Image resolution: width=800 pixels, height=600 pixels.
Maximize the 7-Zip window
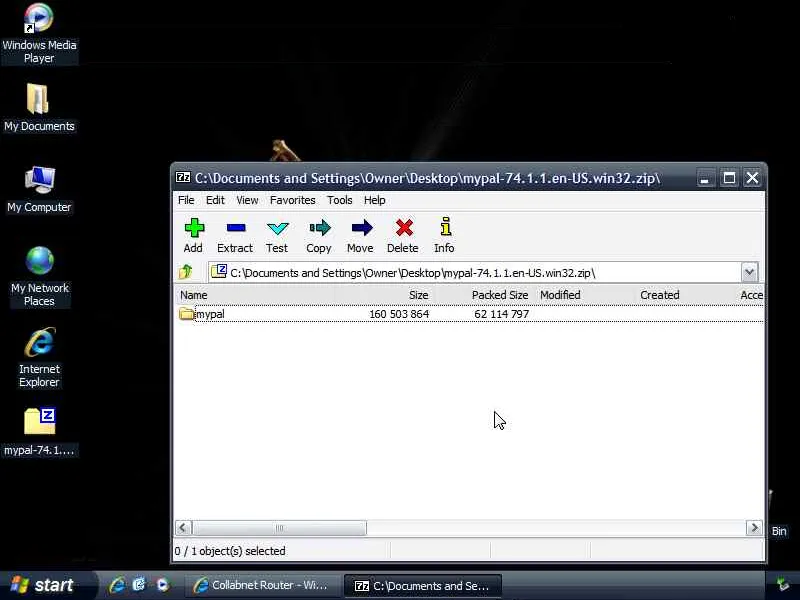(729, 178)
